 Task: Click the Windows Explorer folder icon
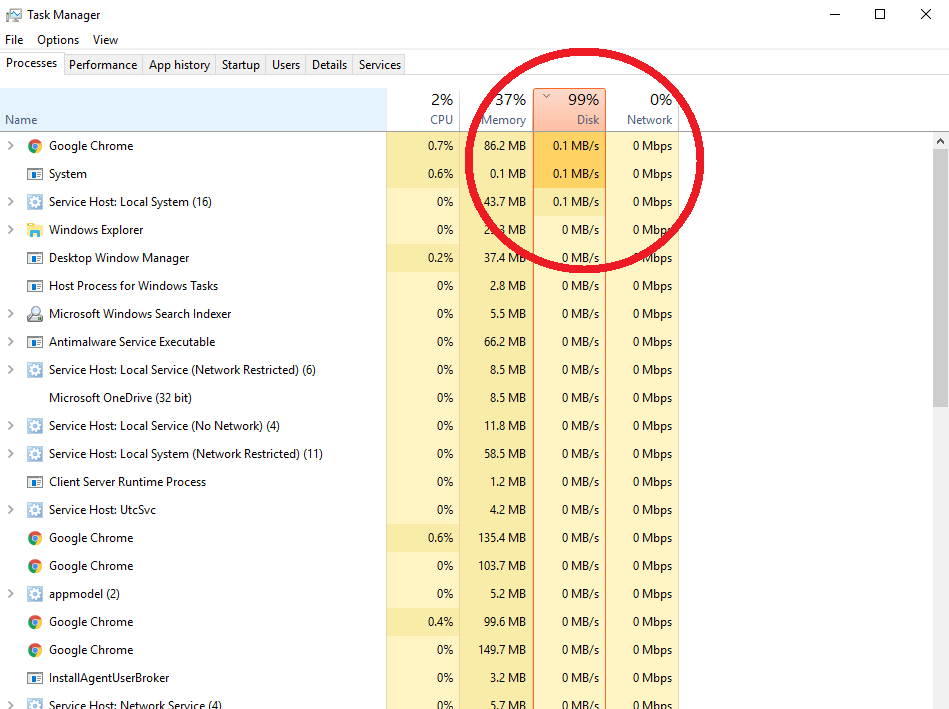(34, 230)
